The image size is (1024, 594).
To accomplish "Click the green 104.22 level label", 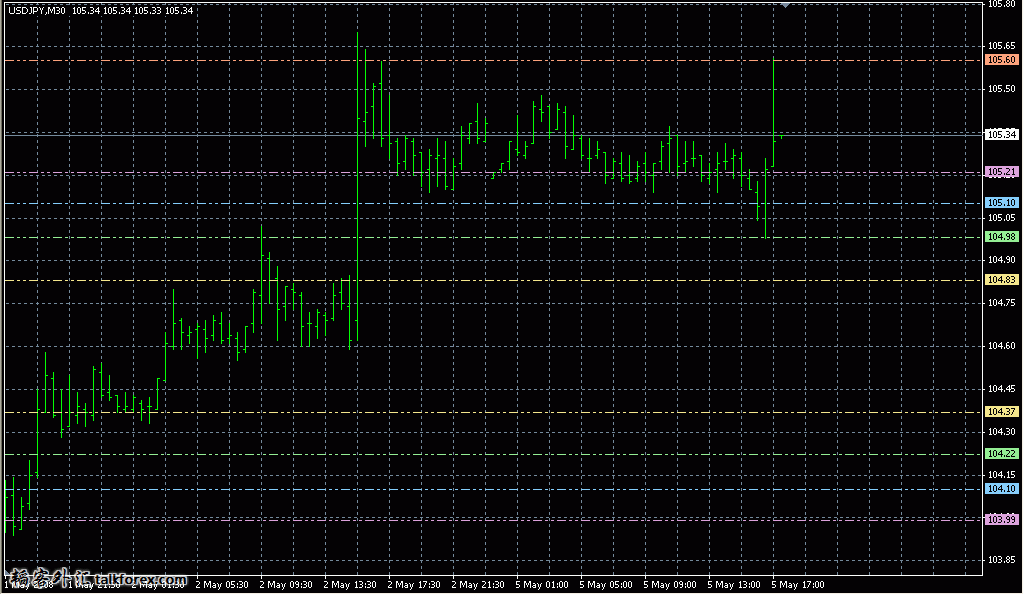I will pyautogui.click(x=1001, y=454).
